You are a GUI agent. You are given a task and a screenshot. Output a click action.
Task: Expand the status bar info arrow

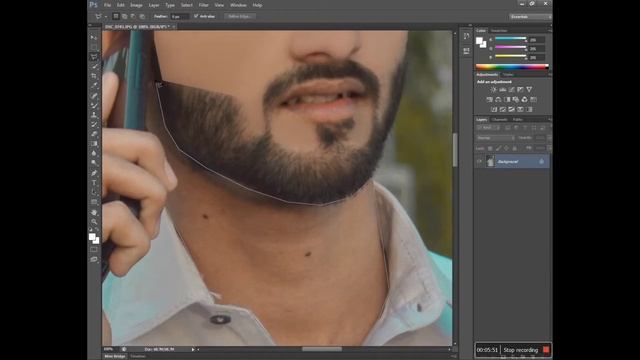(193, 349)
